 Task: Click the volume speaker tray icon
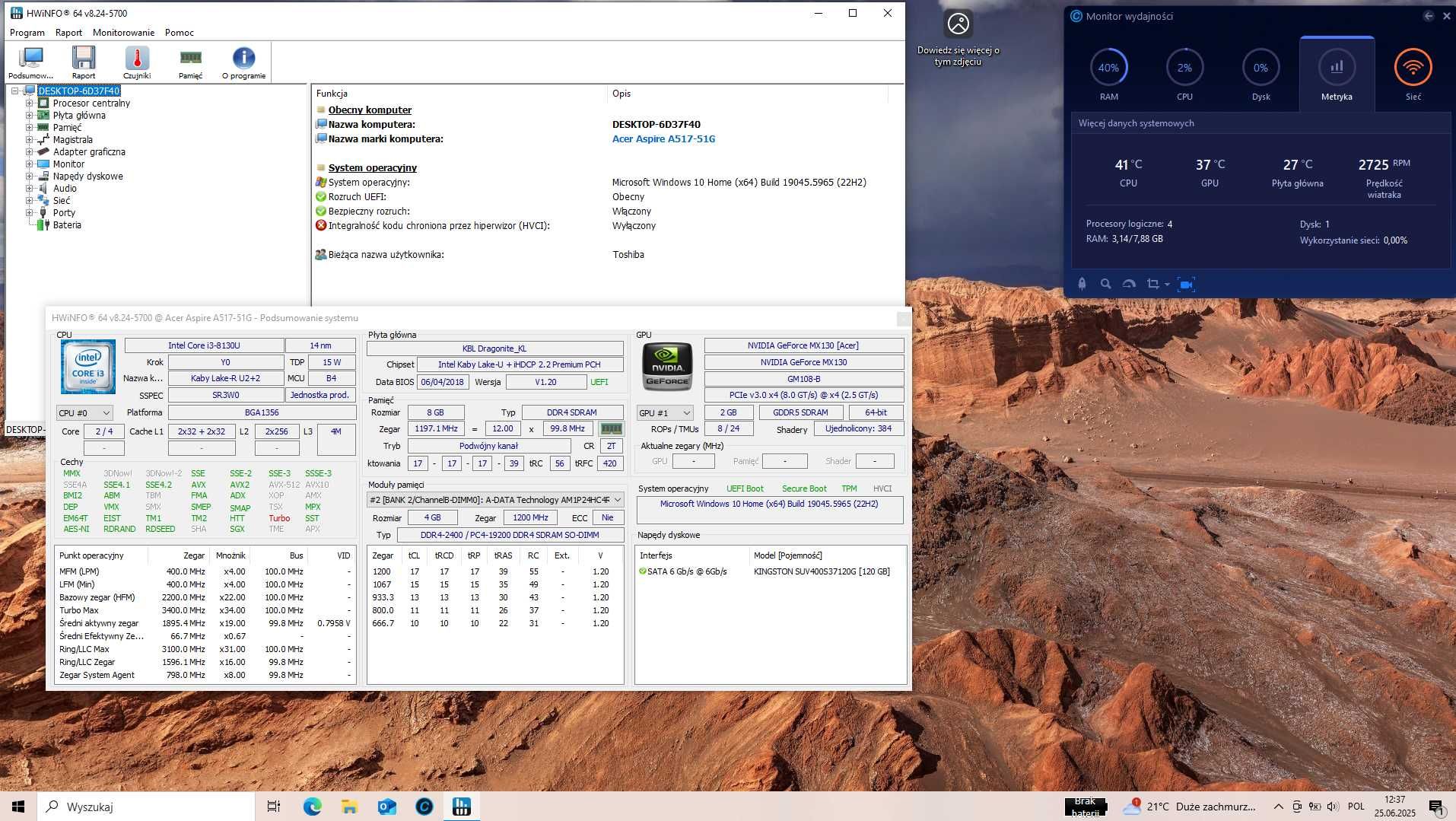(1332, 807)
